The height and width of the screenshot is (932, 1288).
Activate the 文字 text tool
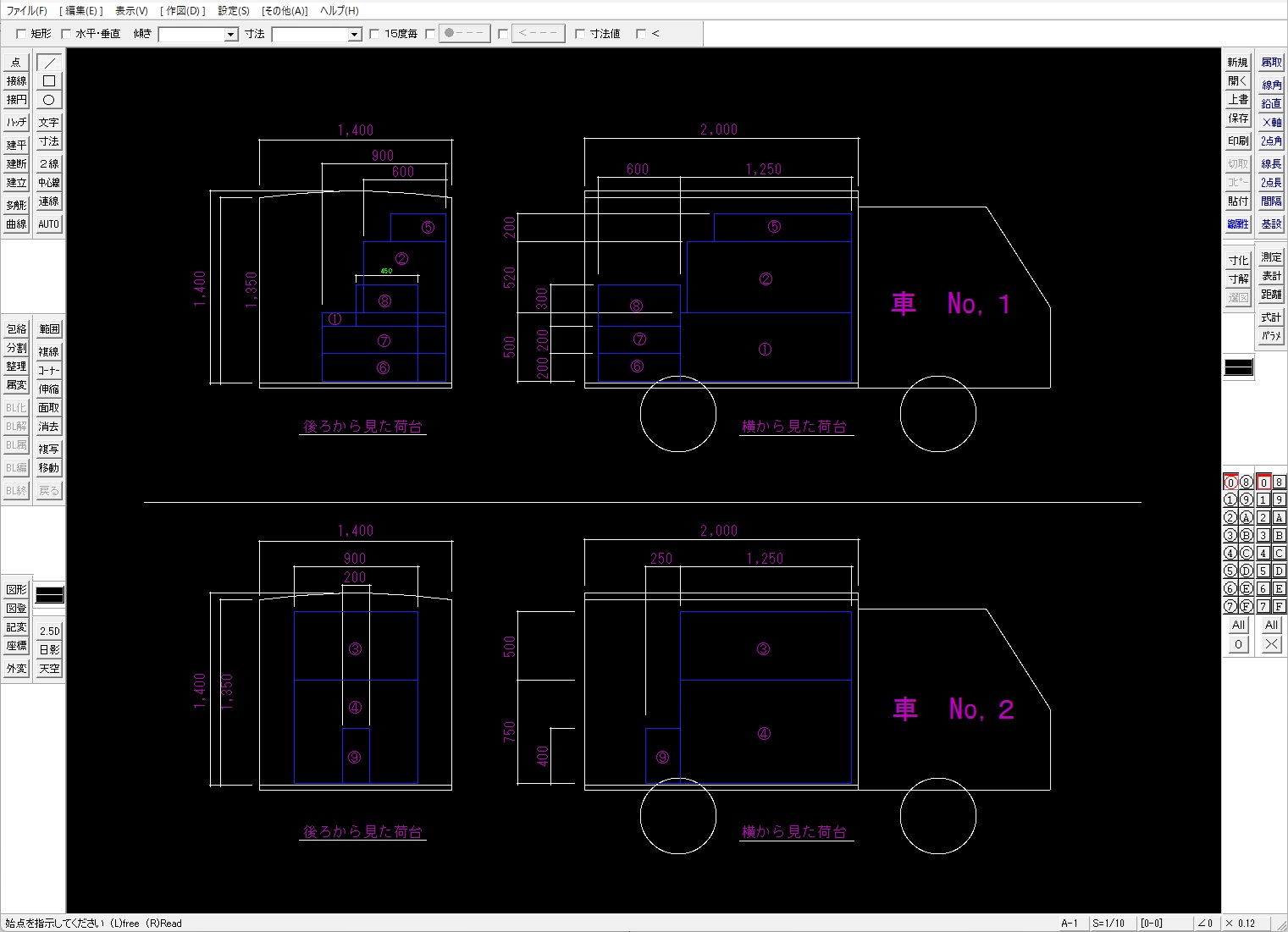pos(49,123)
